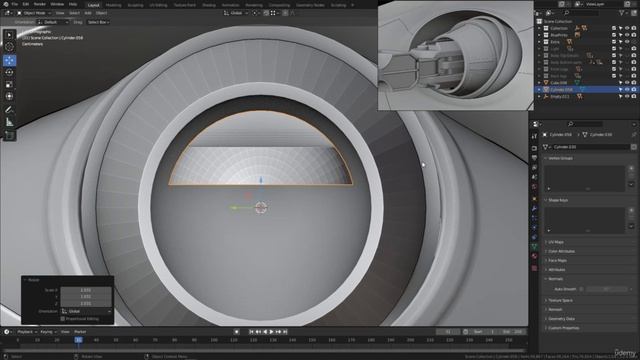Disable Cylinder.058 render camera icon
The width and height of the screenshot is (640, 360).
point(634,89)
